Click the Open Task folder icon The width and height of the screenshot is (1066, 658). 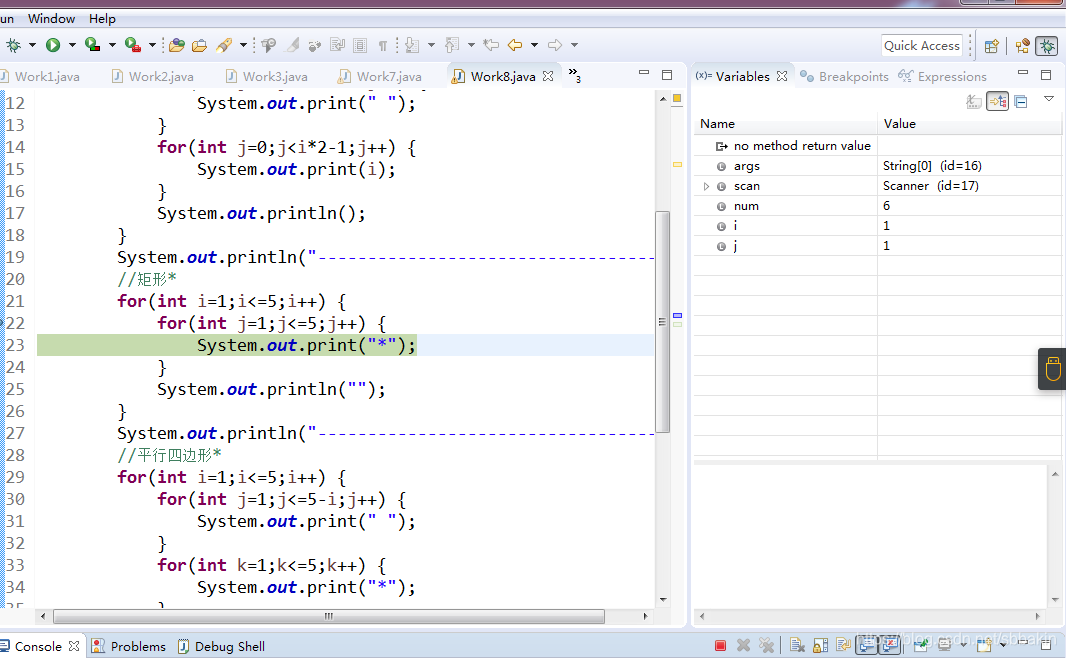point(199,46)
